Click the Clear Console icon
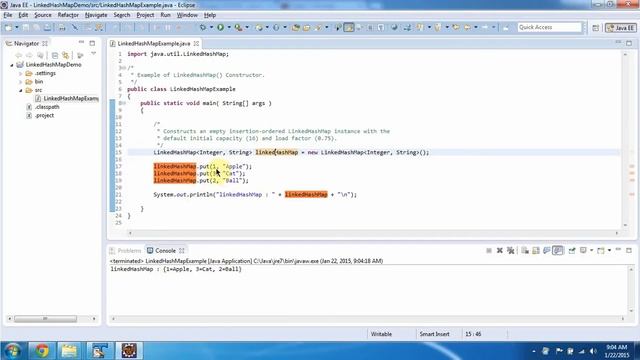This screenshot has height=360, width=640. pos(525,251)
